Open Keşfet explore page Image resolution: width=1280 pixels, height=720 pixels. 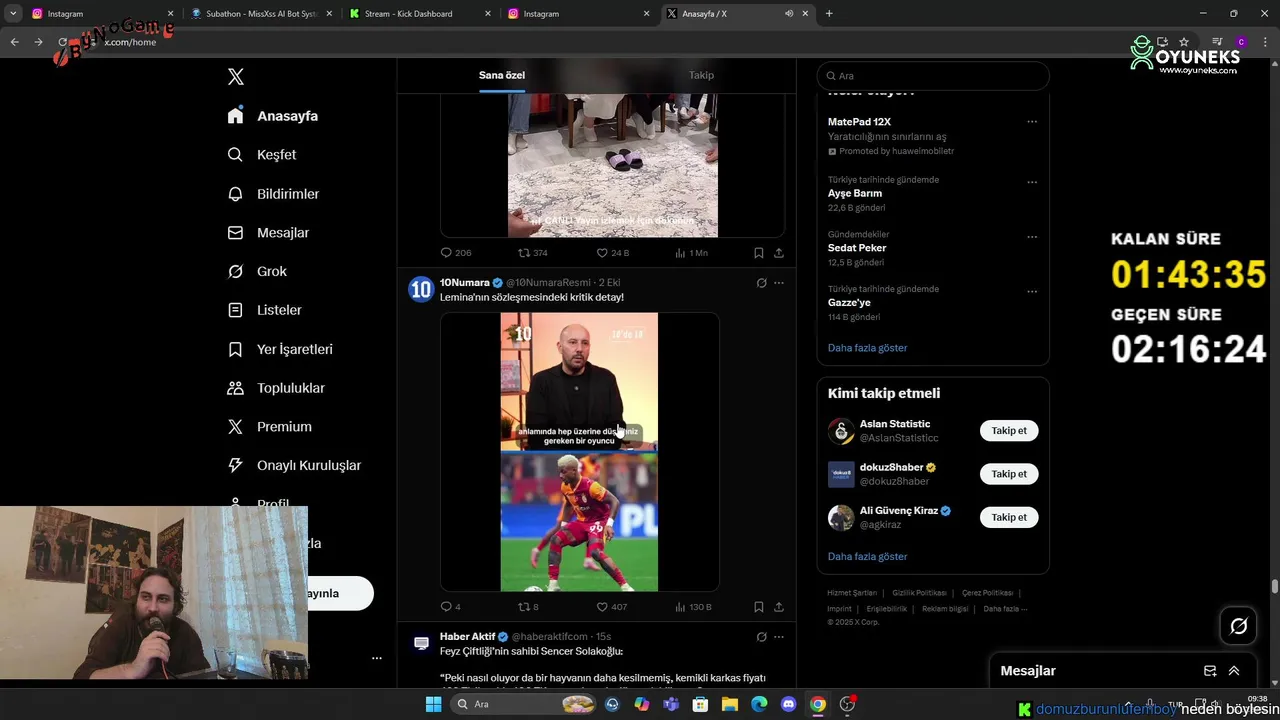coord(262,155)
